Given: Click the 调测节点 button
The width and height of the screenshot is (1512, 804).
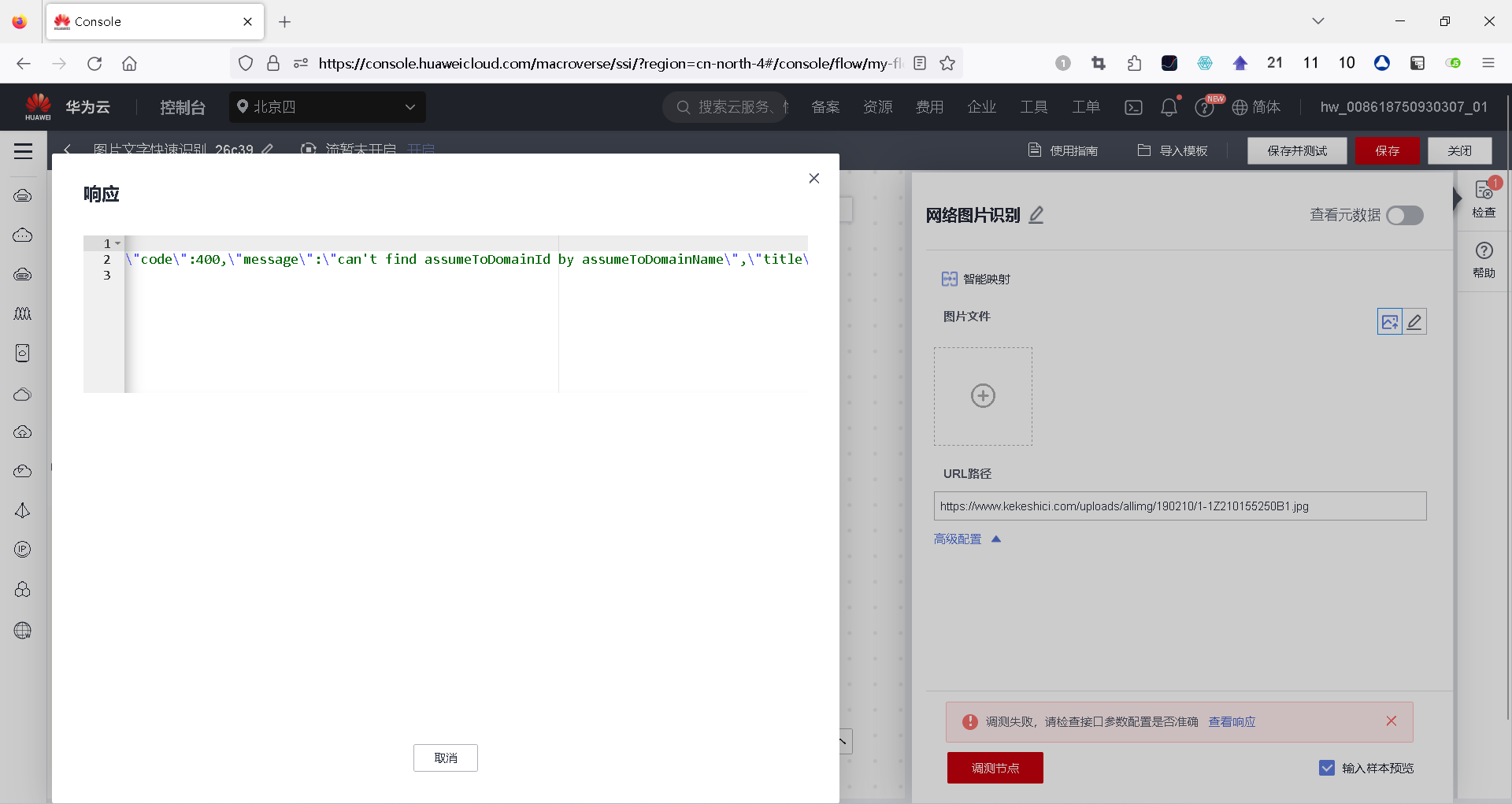Looking at the screenshot, I should point(995,768).
